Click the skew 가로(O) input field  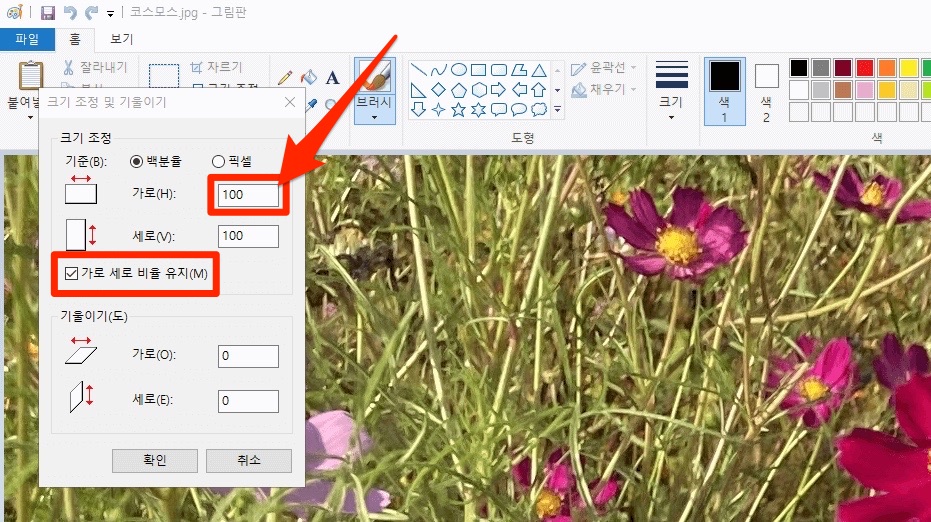248,356
